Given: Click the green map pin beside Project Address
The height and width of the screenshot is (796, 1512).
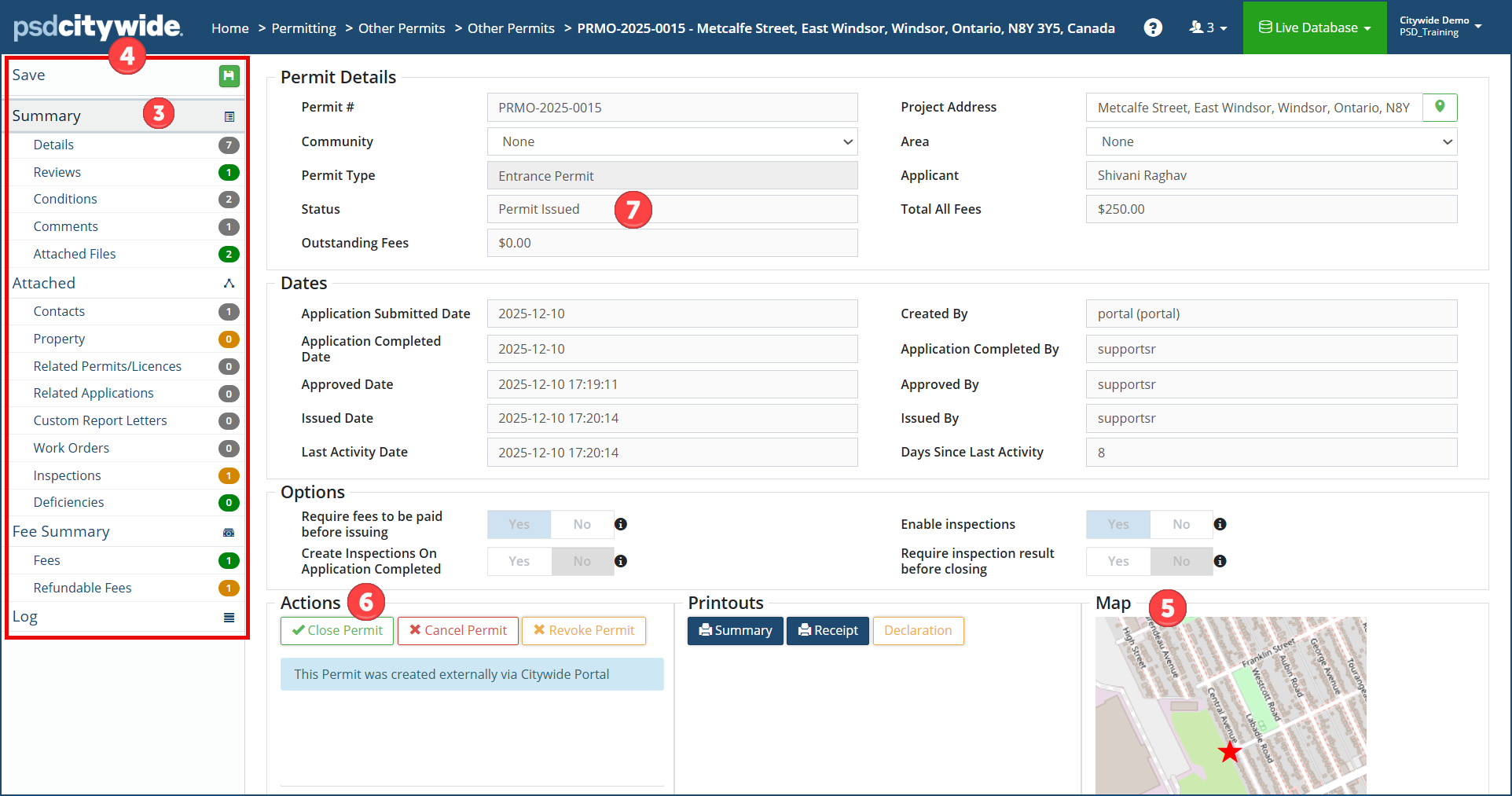Looking at the screenshot, I should click(1439, 107).
